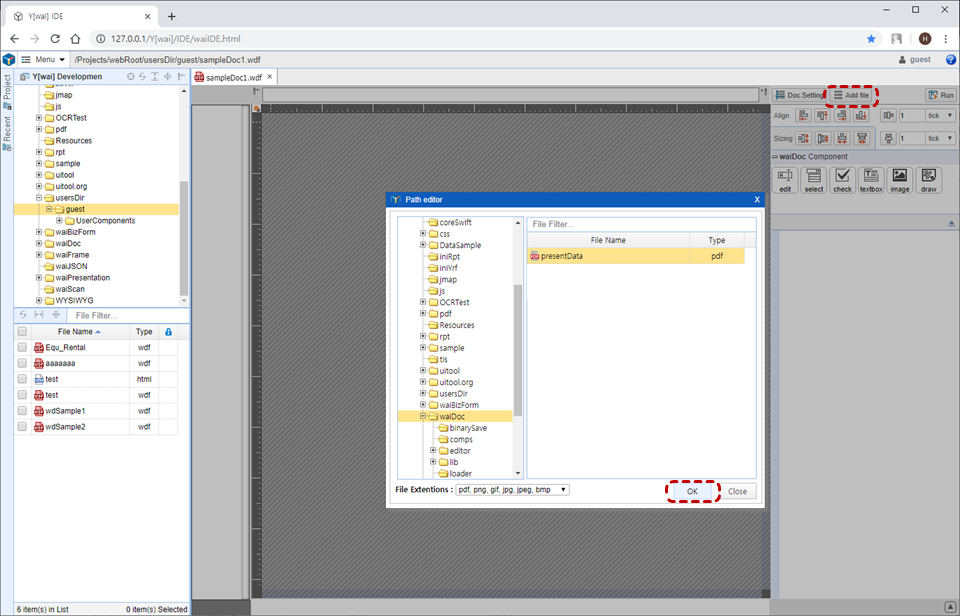Bookmark this page with the star icon

click(871, 38)
